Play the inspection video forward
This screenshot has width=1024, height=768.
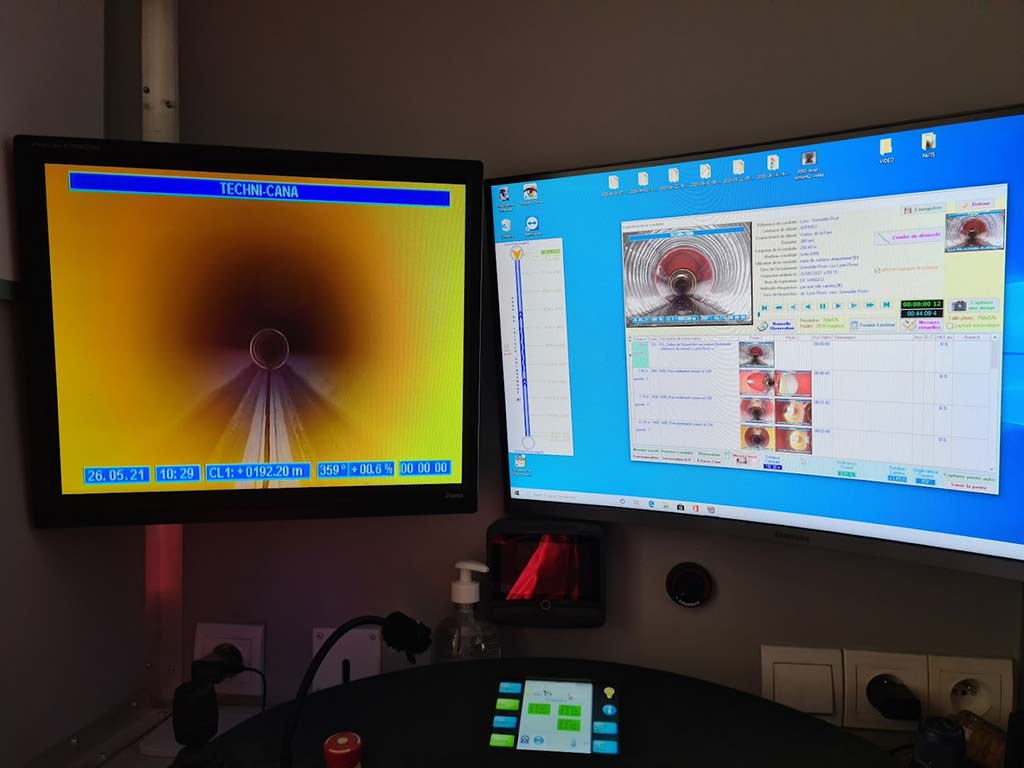(x=838, y=306)
